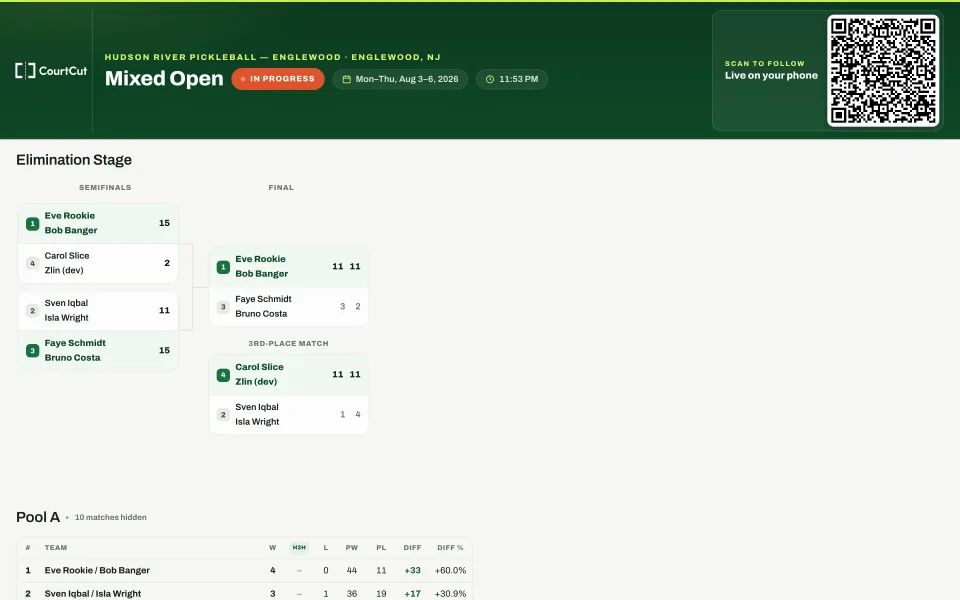The height and width of the screenshot is (600, 960).
Task: Click seed 2 badge in Semifinals Sven Iqbal row
Action: [32, 310]
